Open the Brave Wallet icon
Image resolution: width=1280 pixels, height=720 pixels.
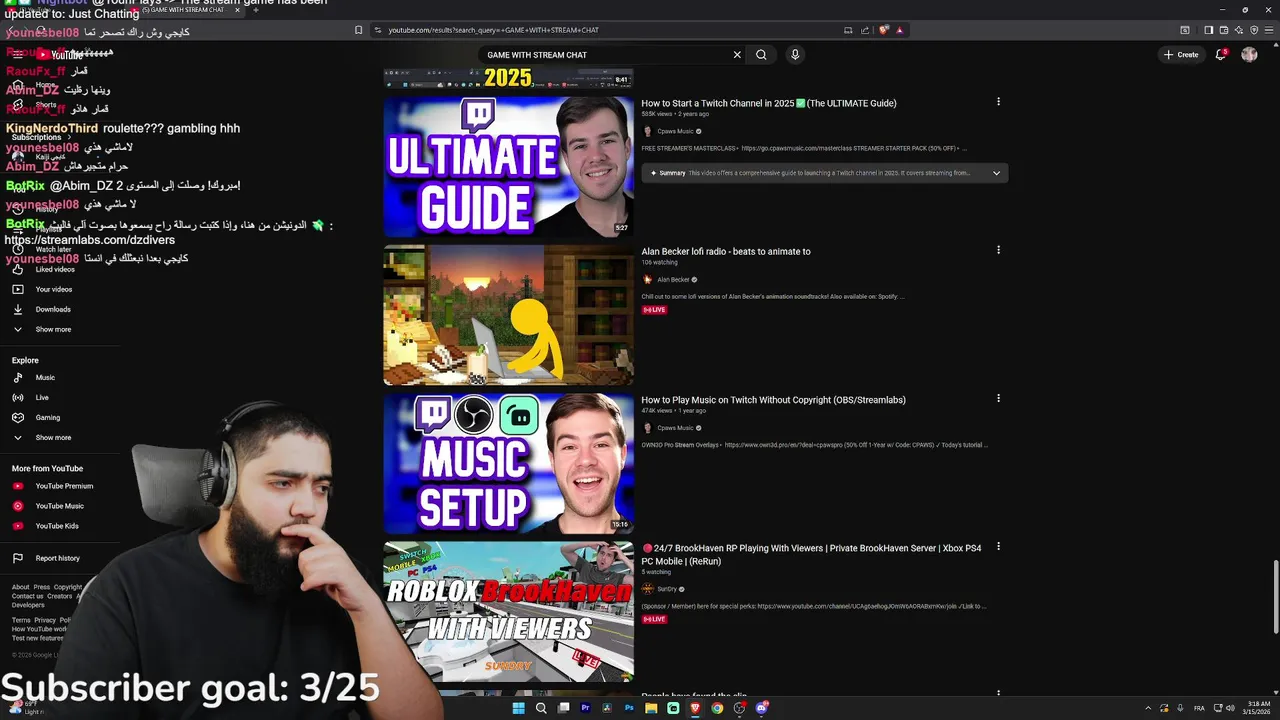[1223, 30]
